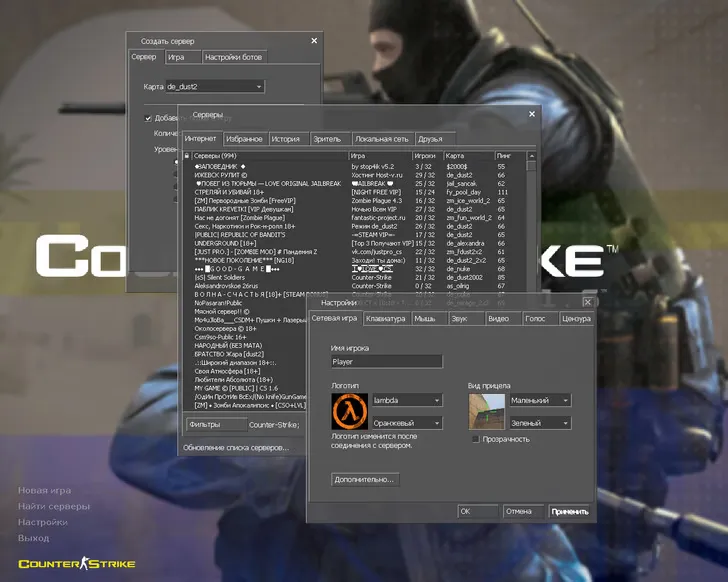
Task: Close the Серверы window
Action: pyautogui.click(x=530, y=115)
